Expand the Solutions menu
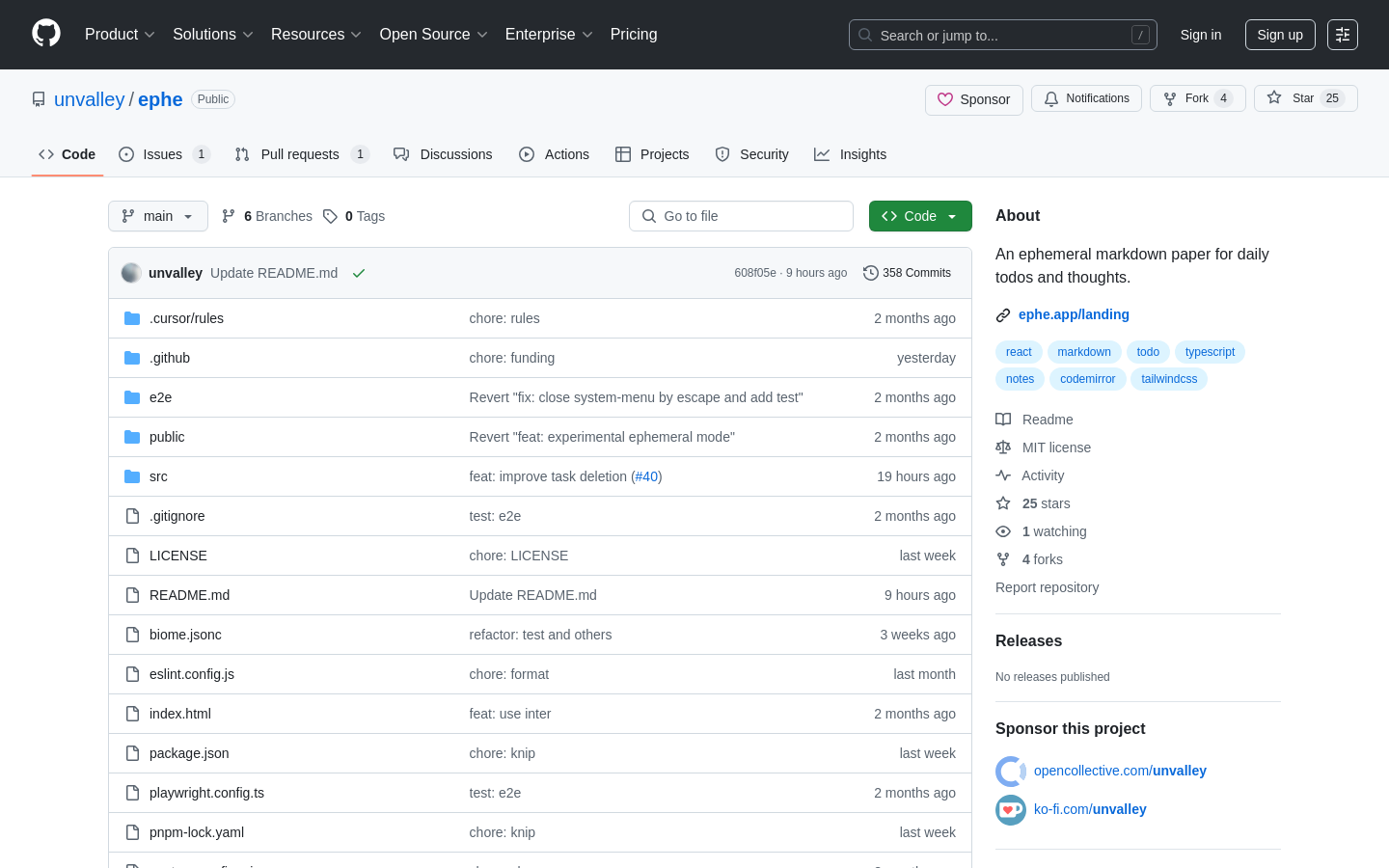Image resolution: width=1389 pixels, height=868 pixels. click(213, 35)
